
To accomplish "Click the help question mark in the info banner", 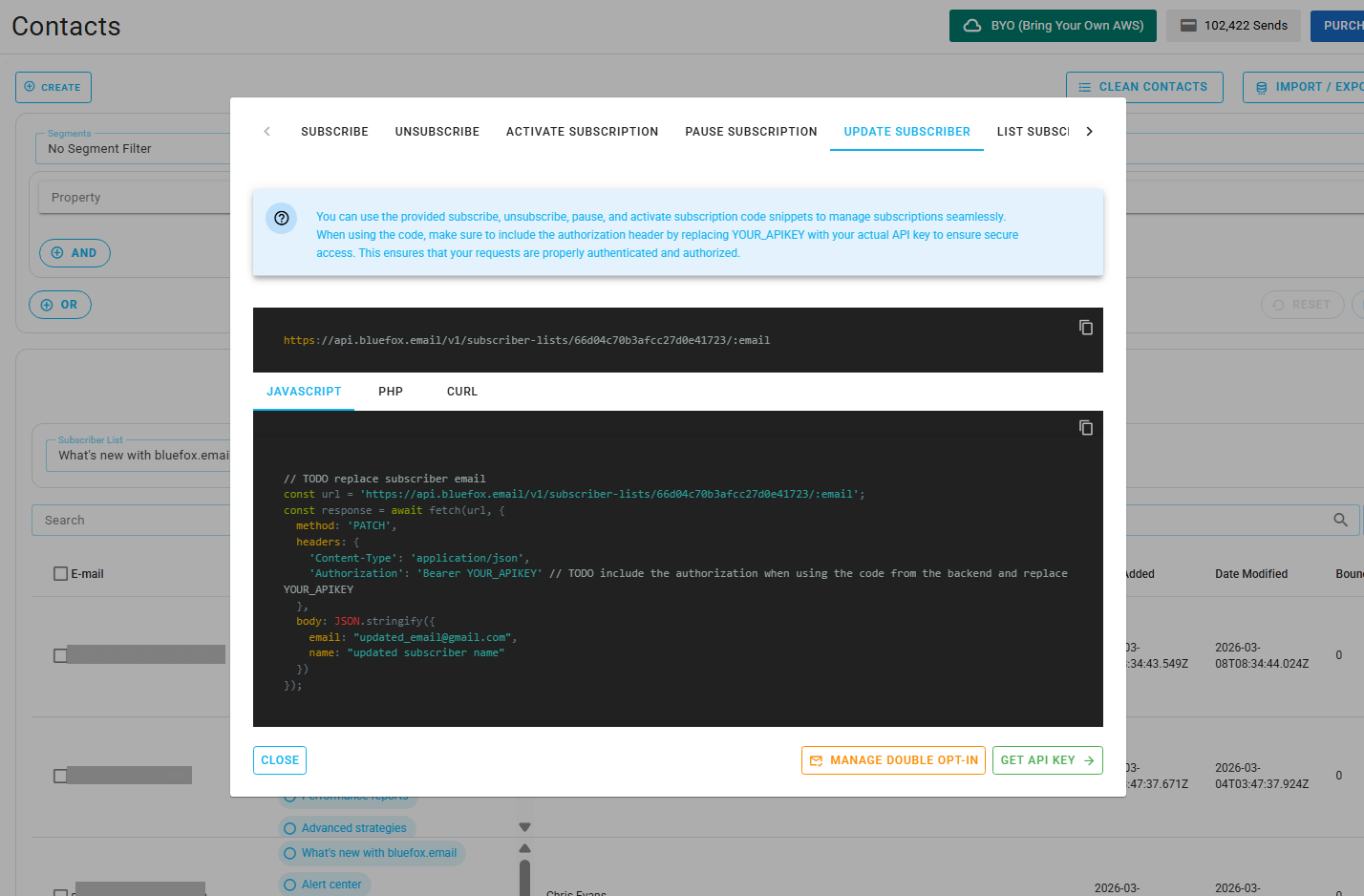I will point(281,218).
